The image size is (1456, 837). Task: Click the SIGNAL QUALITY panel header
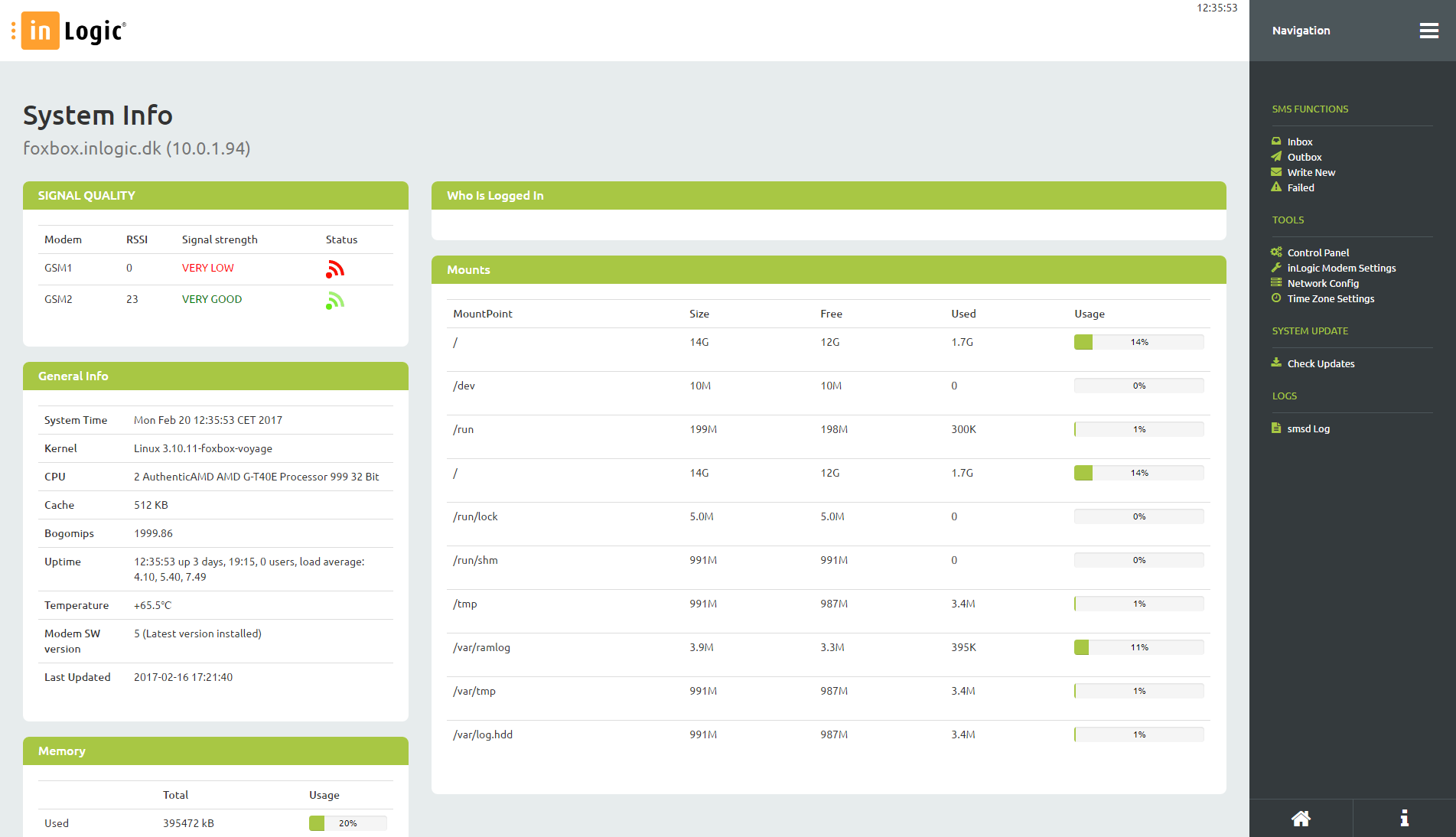[215, 196]
